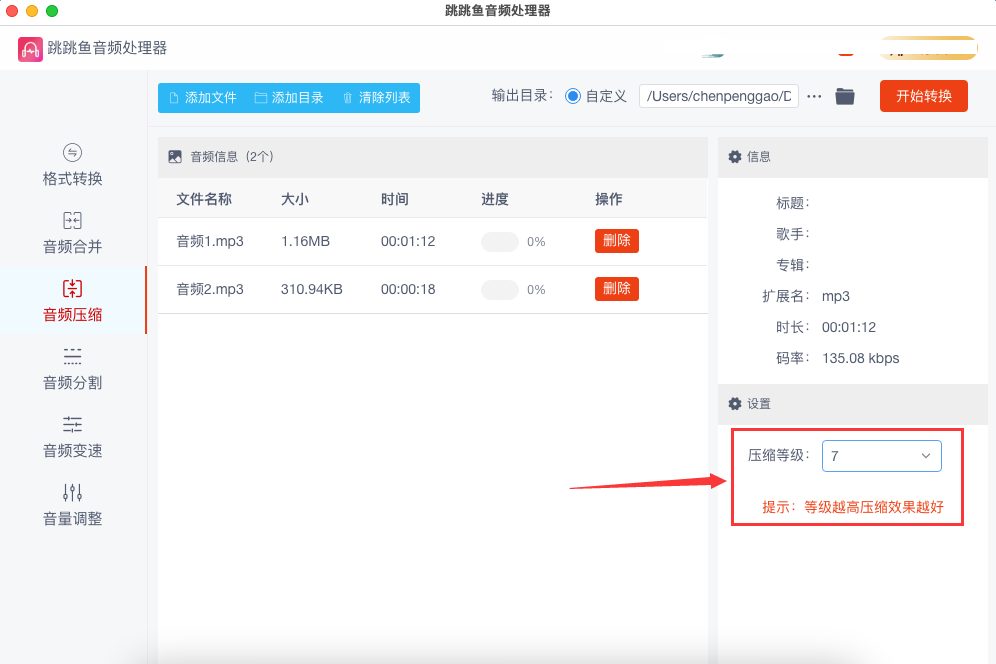Click the 310.94KB size cell
The width and height of the screenshot is (996, 664).
coord(312,290)
